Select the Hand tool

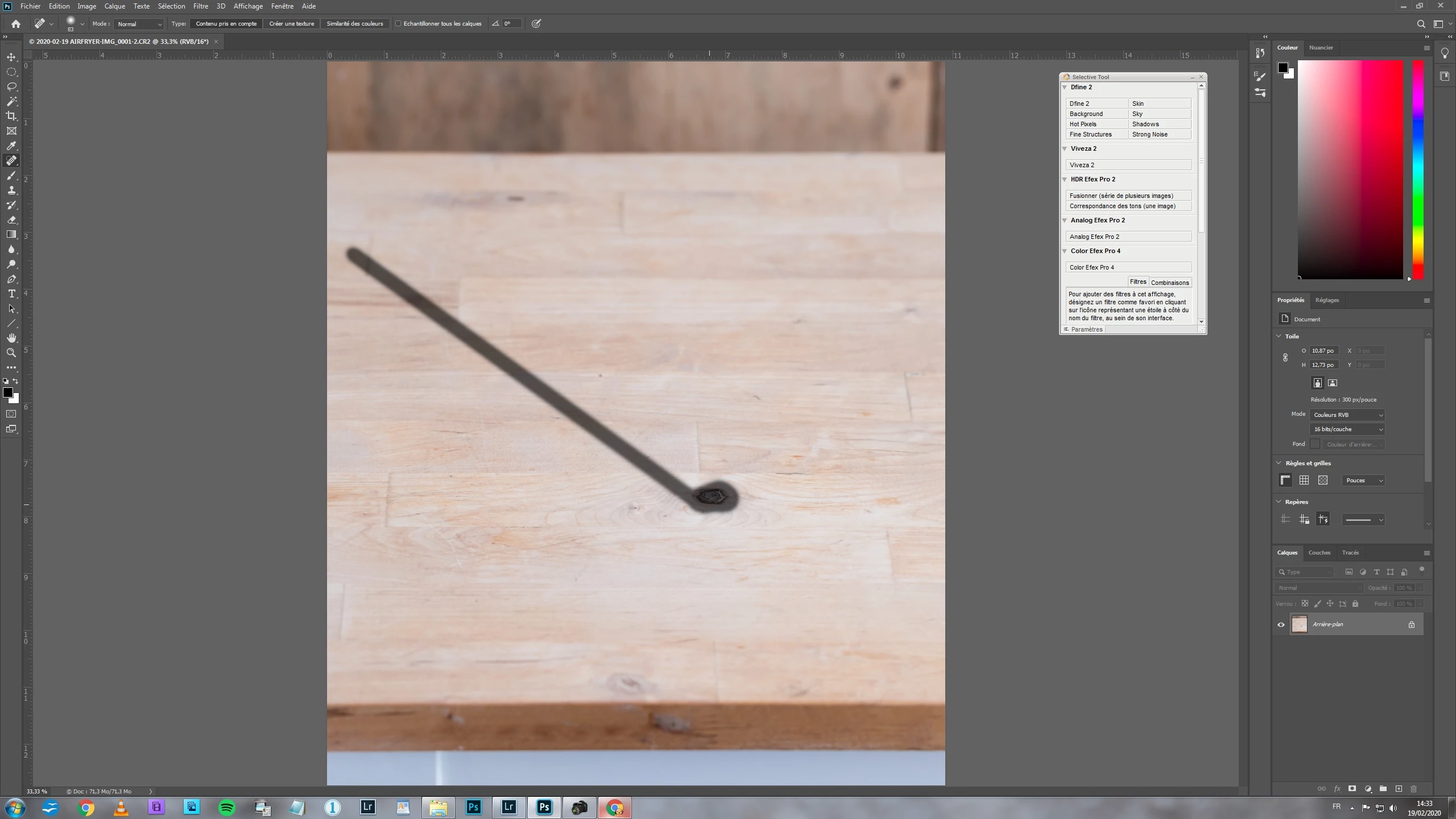pos(11,338)
